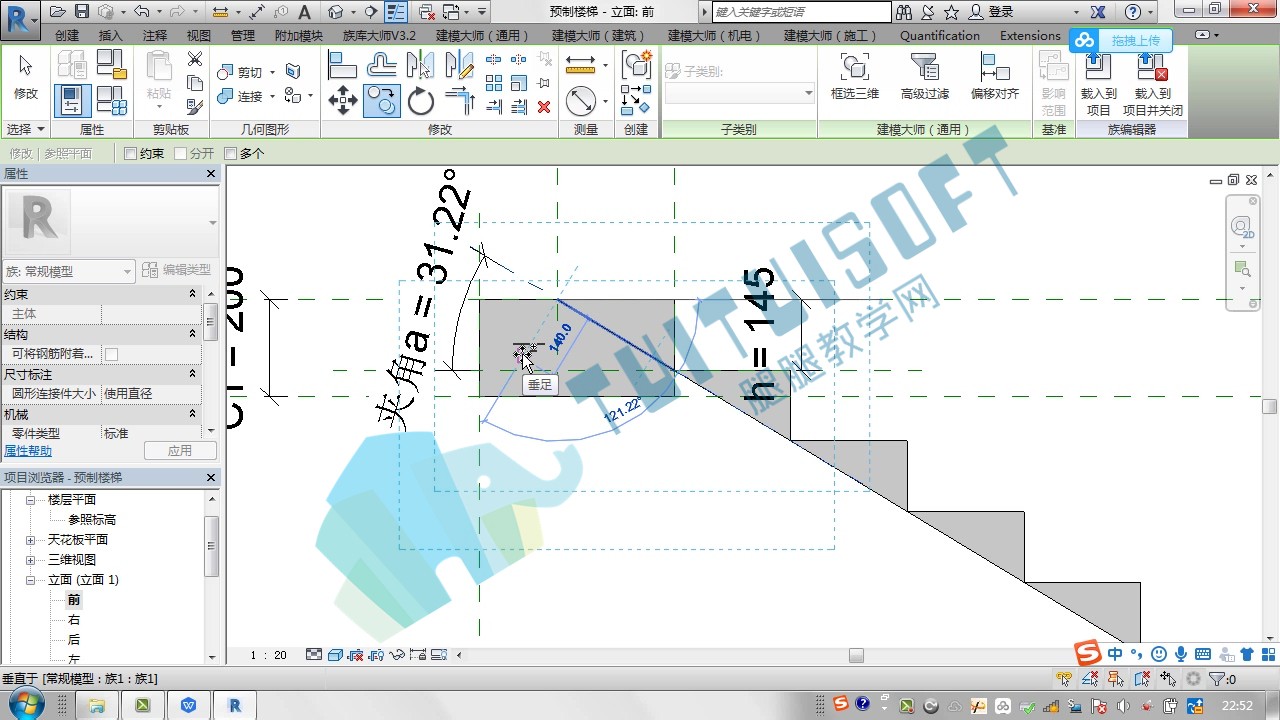Viewport: 1280px width, 720px height.
Task: Click the Trim/Extend to Corner icon
Action: coord(459,100)
